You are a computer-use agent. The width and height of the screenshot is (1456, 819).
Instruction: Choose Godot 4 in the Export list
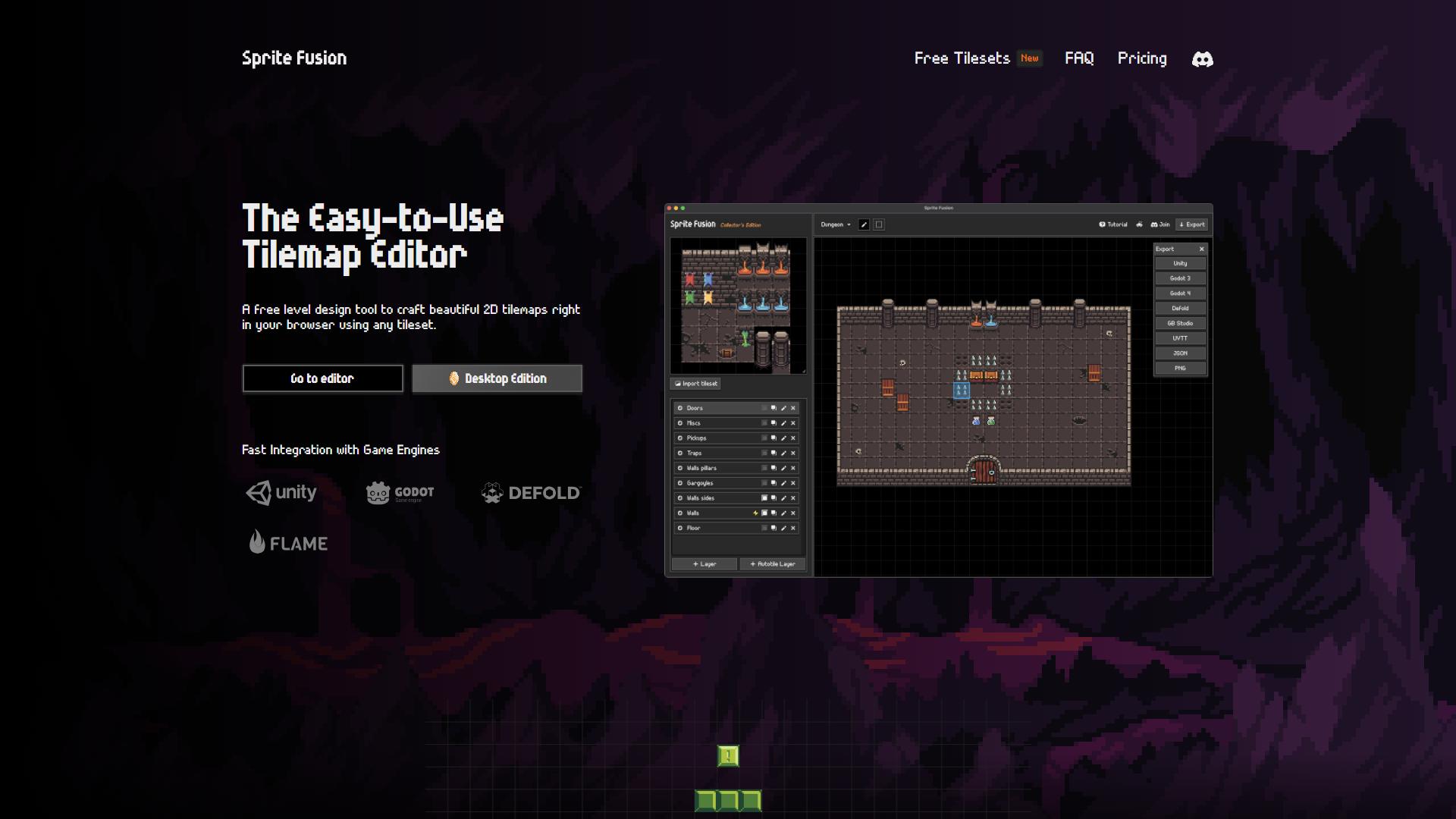coord(1180,293)
